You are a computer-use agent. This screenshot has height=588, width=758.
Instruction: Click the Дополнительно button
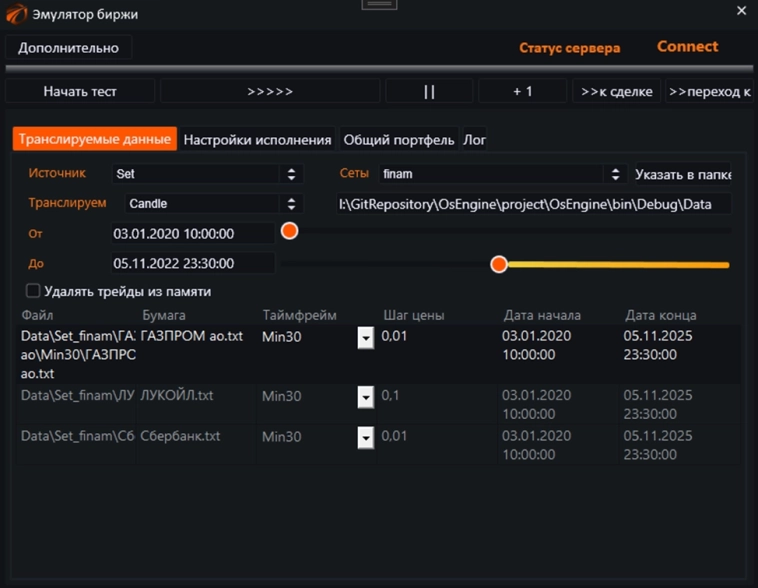pos(68,47)
